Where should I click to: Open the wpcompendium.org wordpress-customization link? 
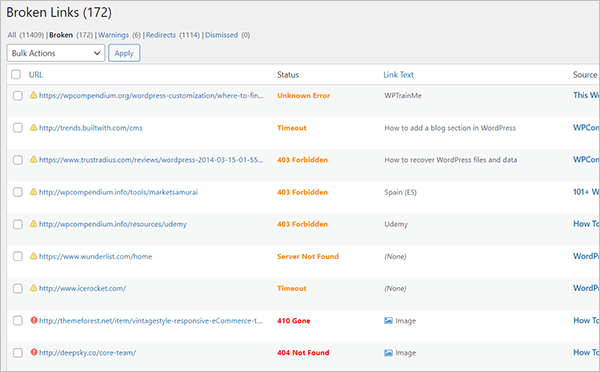click(x=151, y=96)
